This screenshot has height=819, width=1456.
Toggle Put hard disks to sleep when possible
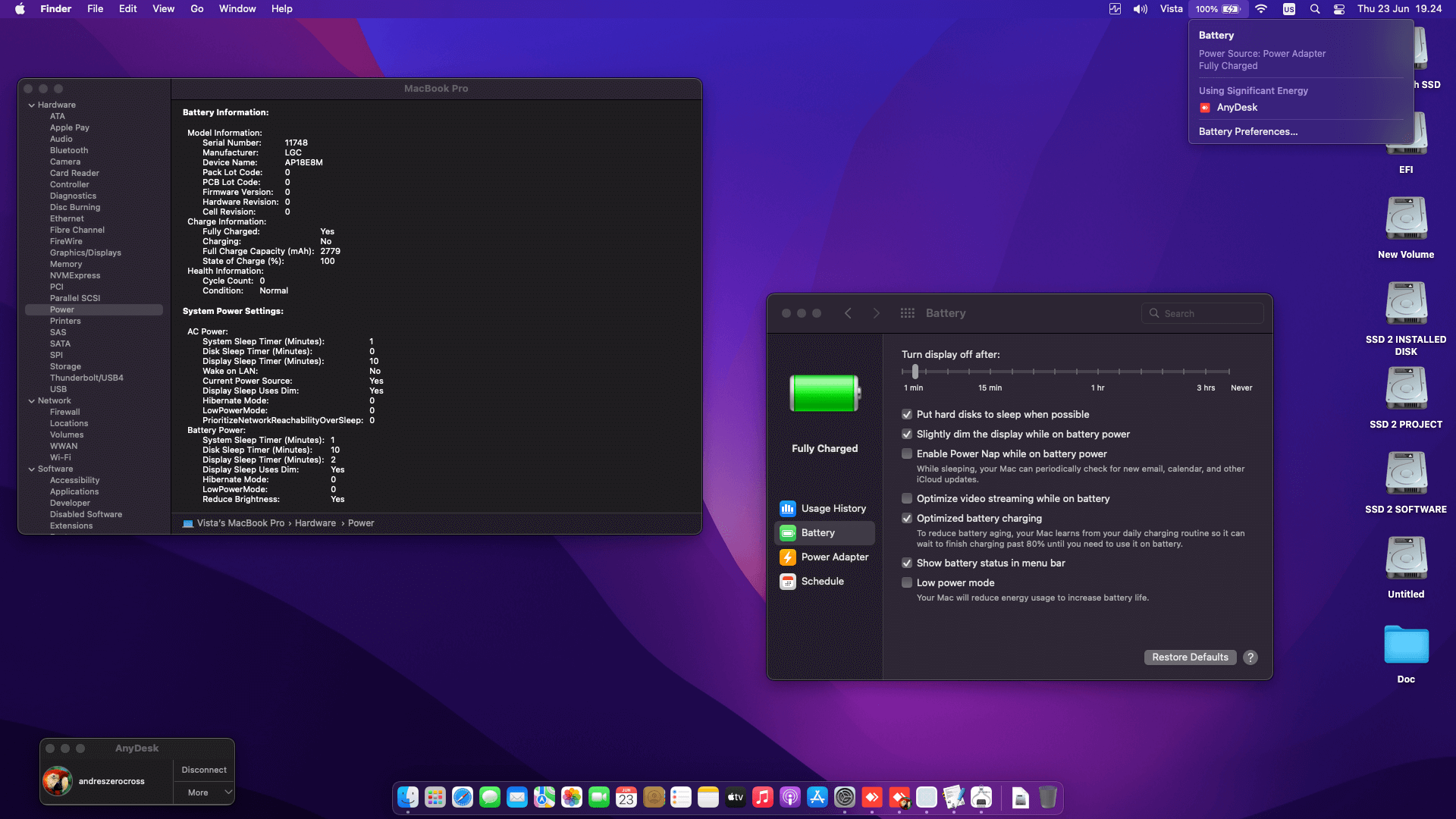click(906, 414)
